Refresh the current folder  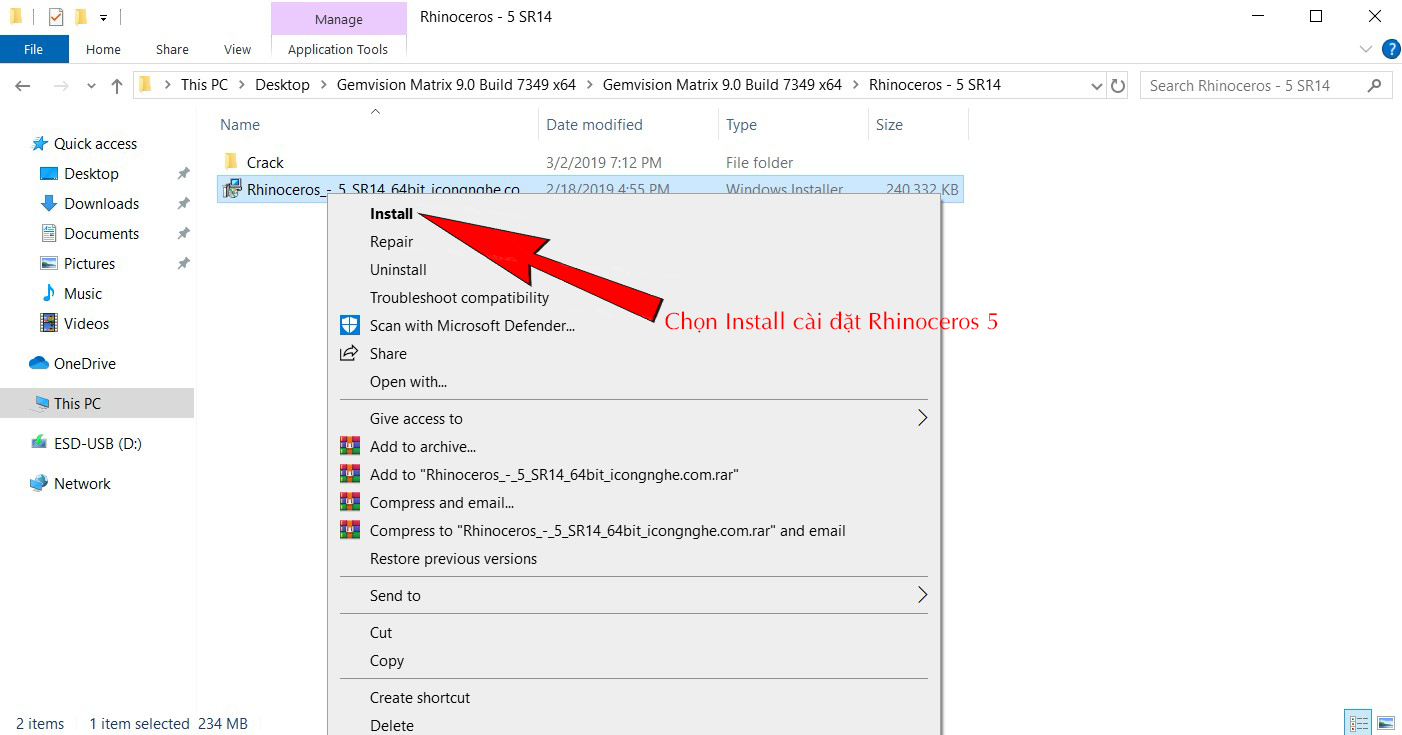pyautogui.click(x=1118, y=86)
